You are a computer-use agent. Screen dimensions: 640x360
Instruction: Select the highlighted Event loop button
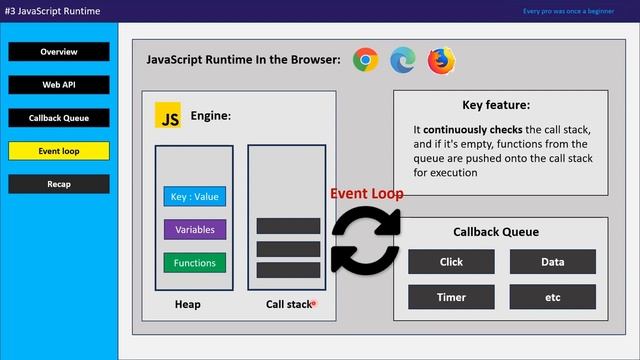pyautogui.click(x=59, y=151)
